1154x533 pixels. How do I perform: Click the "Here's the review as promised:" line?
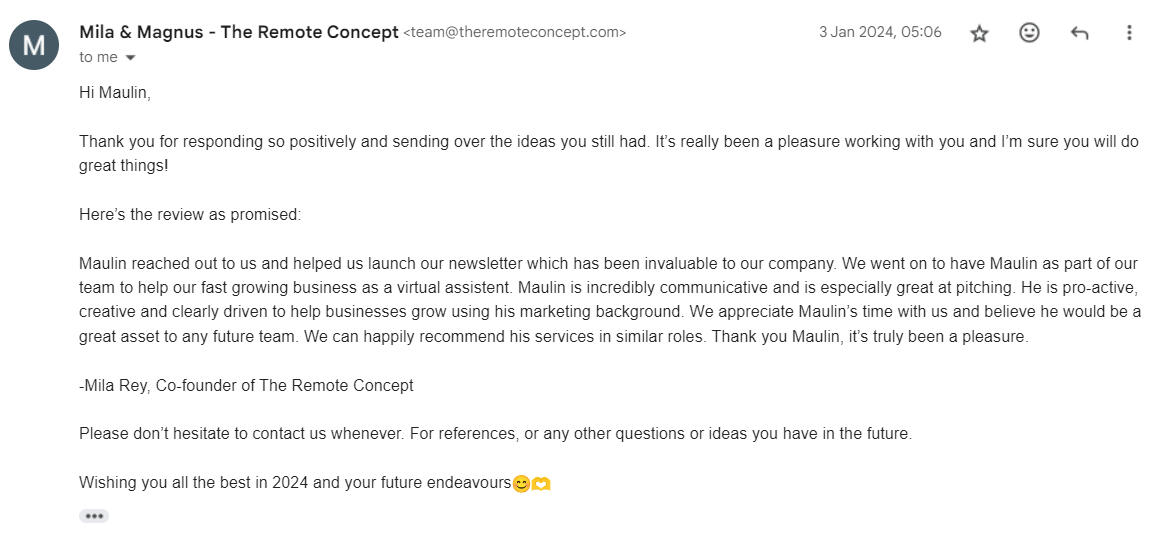coord(190,214)
